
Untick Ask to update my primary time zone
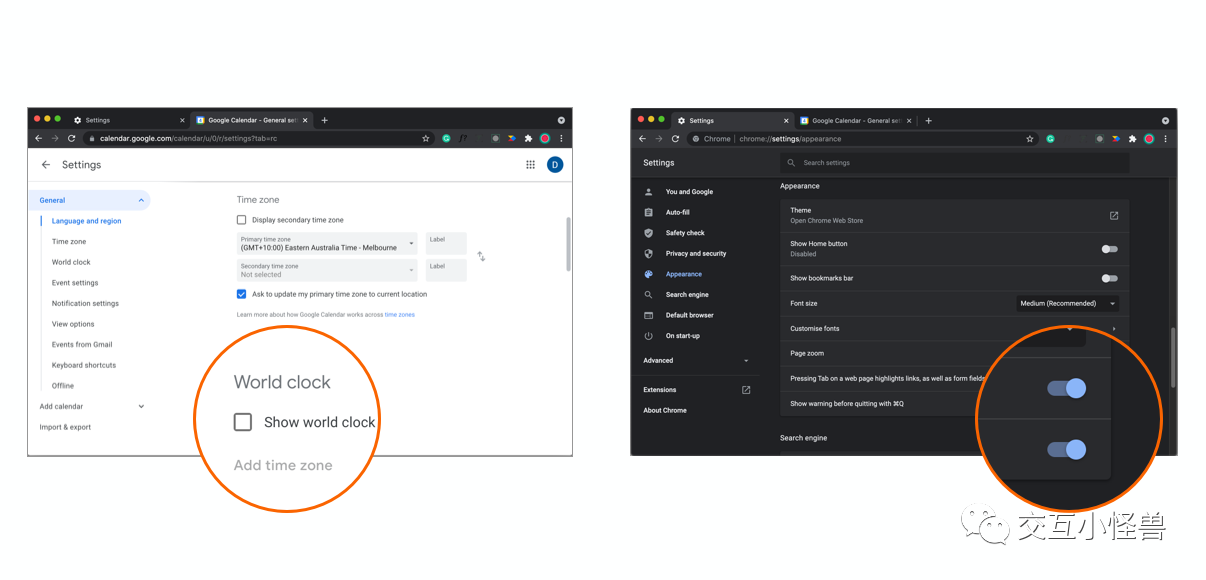point(241,294)
